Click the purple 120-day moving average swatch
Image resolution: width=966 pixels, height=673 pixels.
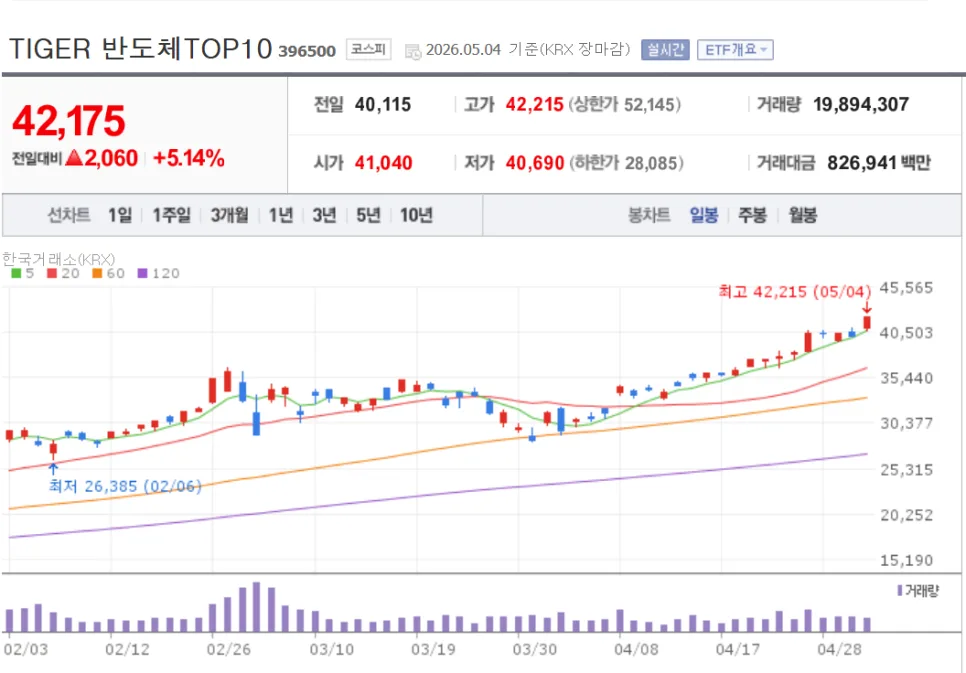click(x=142, y=273)
